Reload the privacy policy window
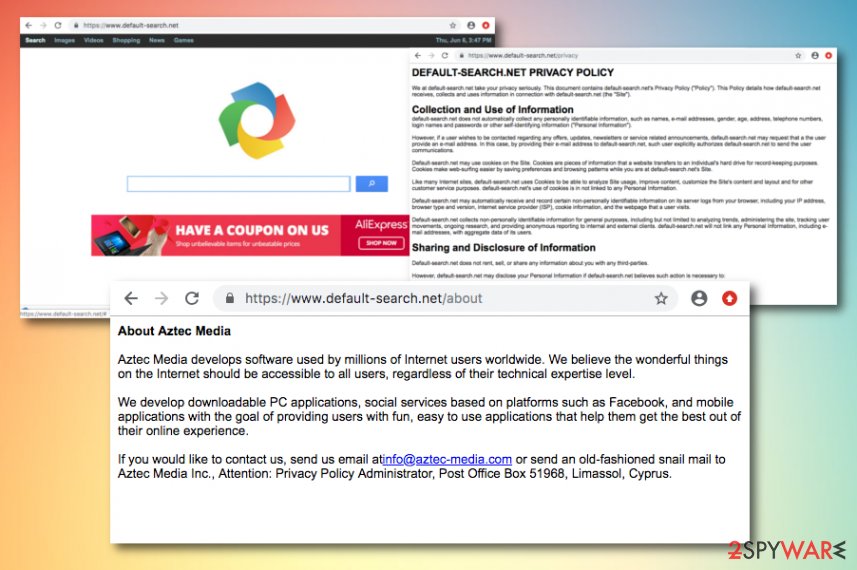The image size is (857, 570). click(x=445, y=55)
